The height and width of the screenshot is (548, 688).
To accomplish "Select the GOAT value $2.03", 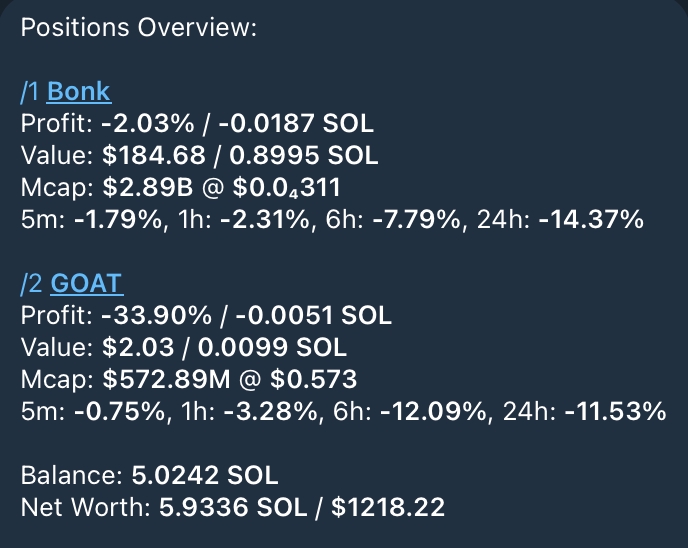I will pos(126,348).
